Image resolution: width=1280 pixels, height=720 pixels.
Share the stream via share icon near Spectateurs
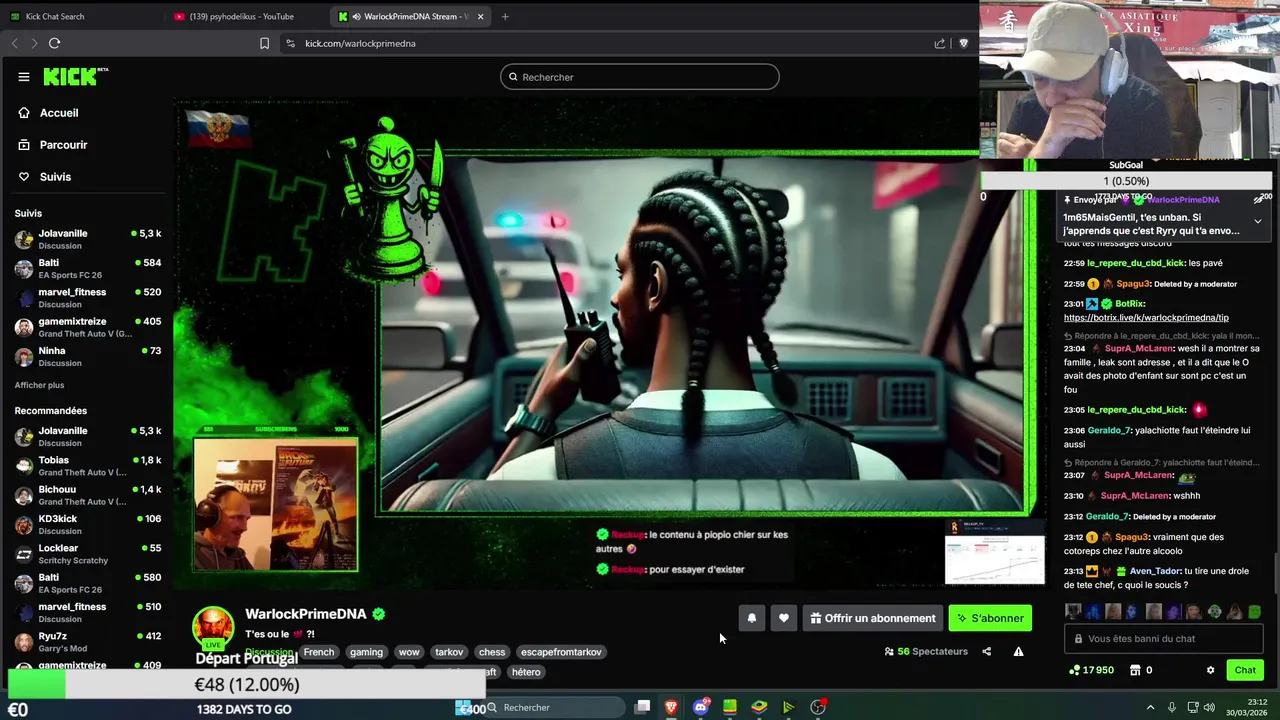tap(986, 651)
